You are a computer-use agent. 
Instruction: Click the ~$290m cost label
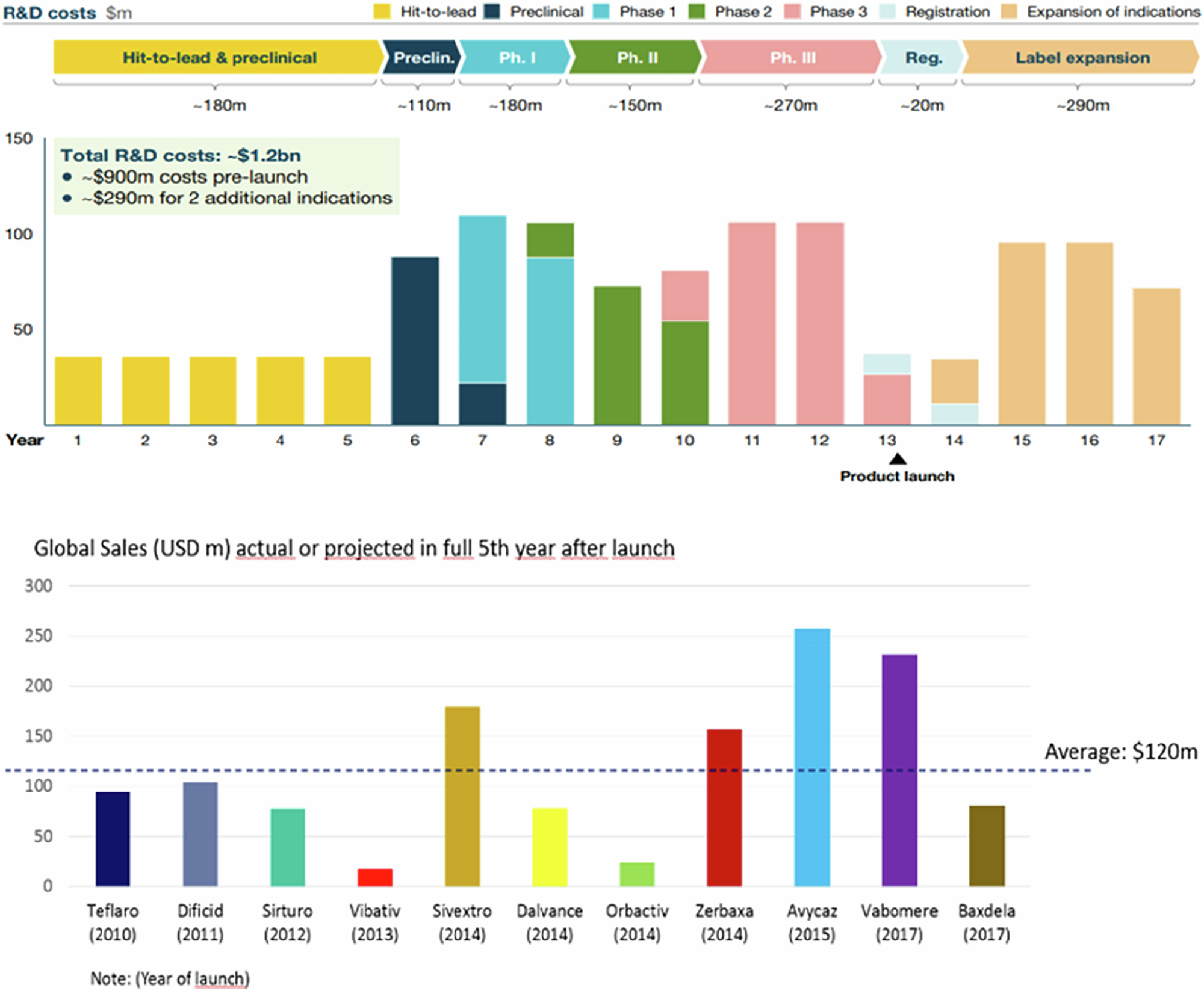click(1082, 106)
